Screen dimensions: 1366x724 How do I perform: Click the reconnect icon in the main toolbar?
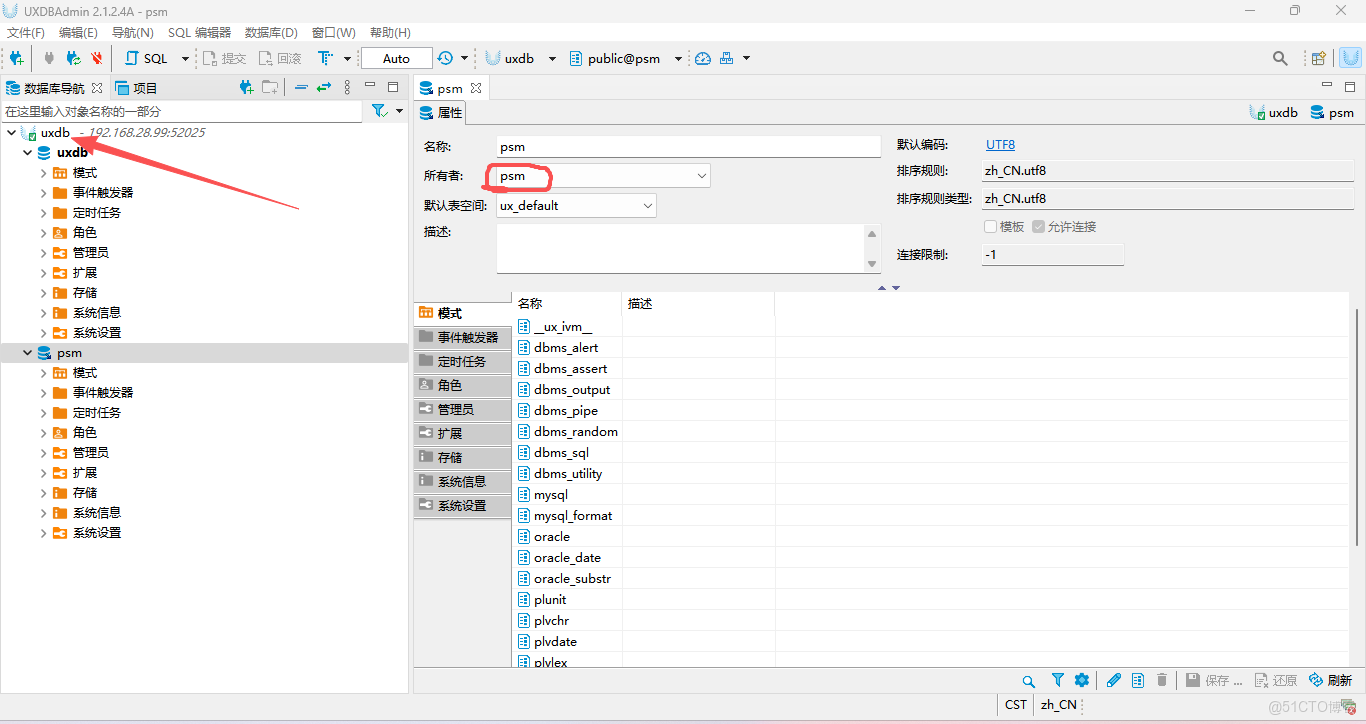coord(73,58)
